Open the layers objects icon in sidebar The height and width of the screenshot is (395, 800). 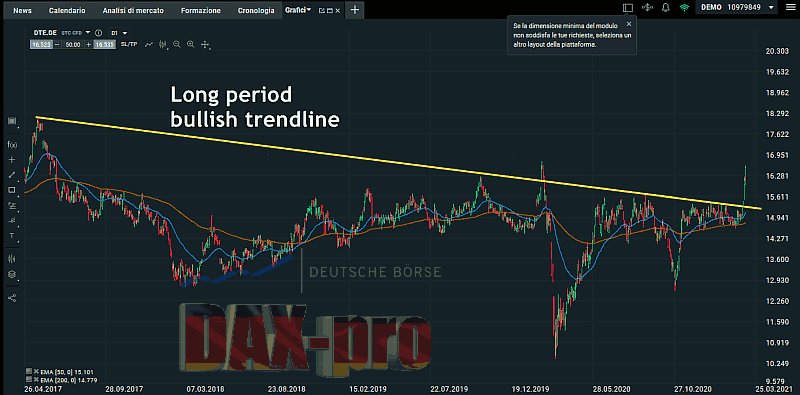pos(12,274)
